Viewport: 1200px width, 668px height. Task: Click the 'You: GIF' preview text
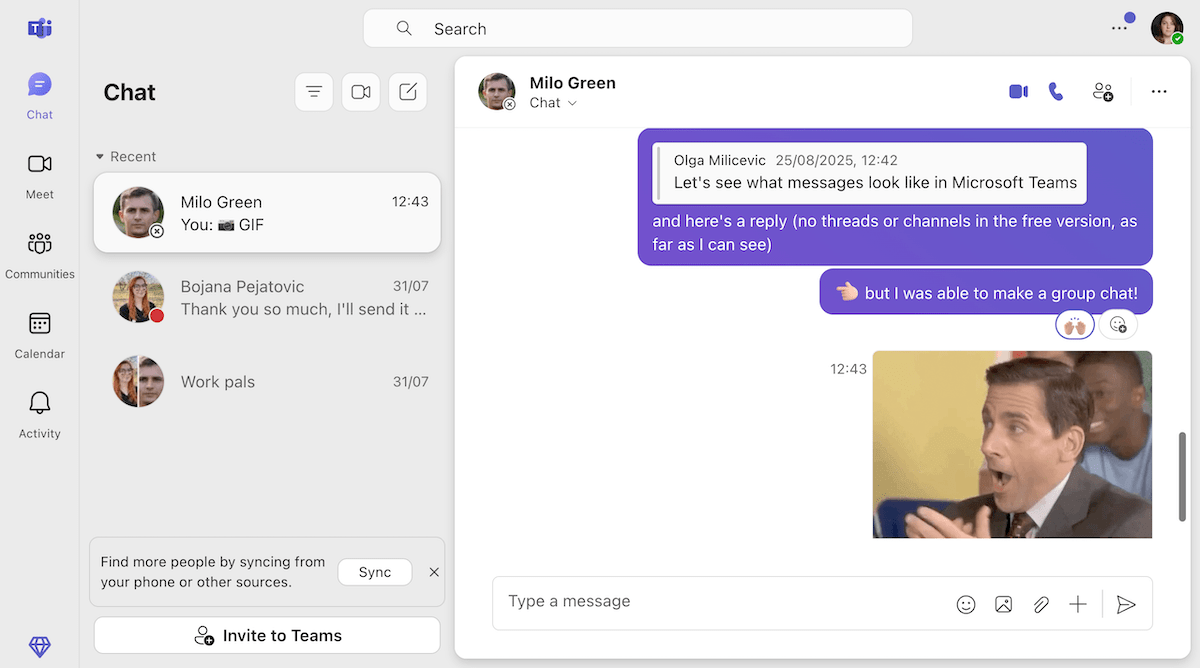(x=222, y=225)
